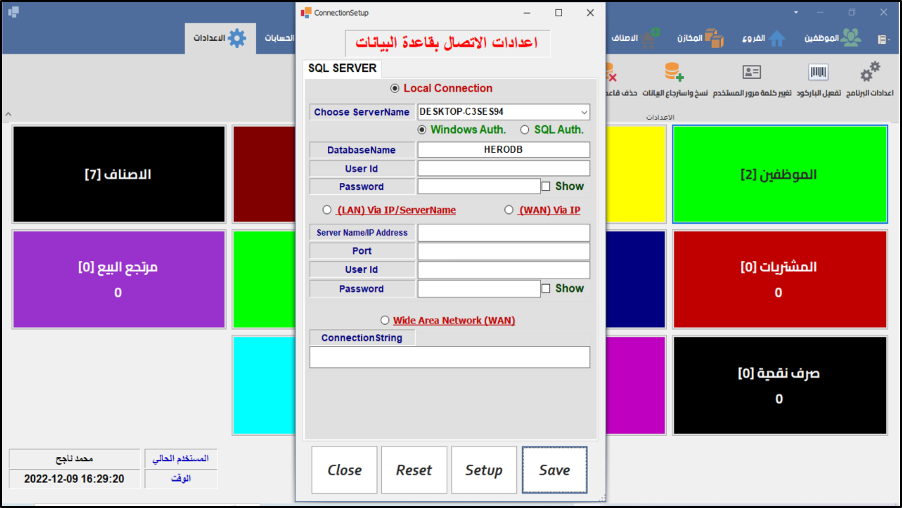Screen dimensions: 902x508
Task: Open change user password ID-card icon
Action: [x=751, y=73]
